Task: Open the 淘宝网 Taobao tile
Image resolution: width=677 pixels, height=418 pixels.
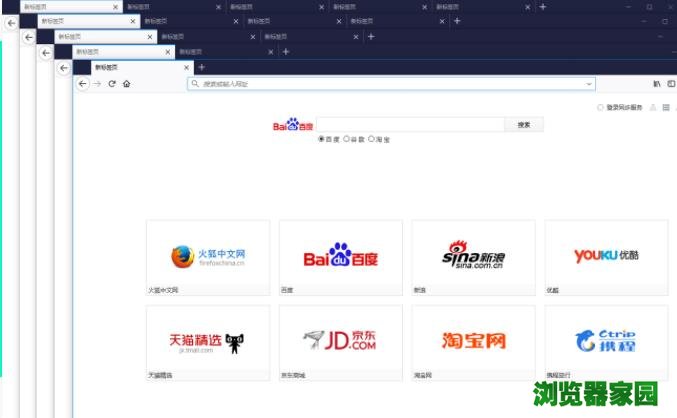Action: tap(473, 341)
